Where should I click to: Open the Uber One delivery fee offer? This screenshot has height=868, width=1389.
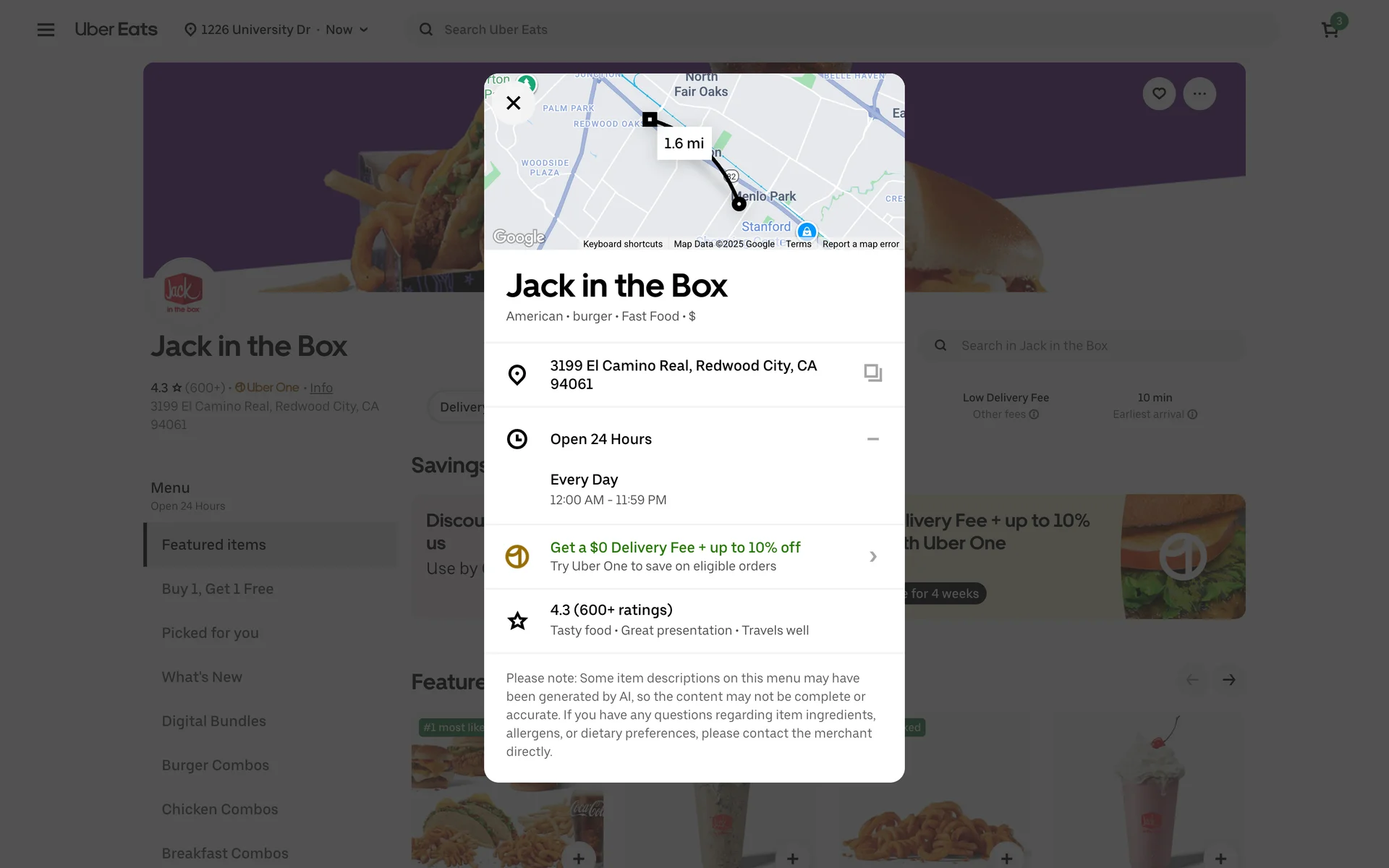point(694,556)
